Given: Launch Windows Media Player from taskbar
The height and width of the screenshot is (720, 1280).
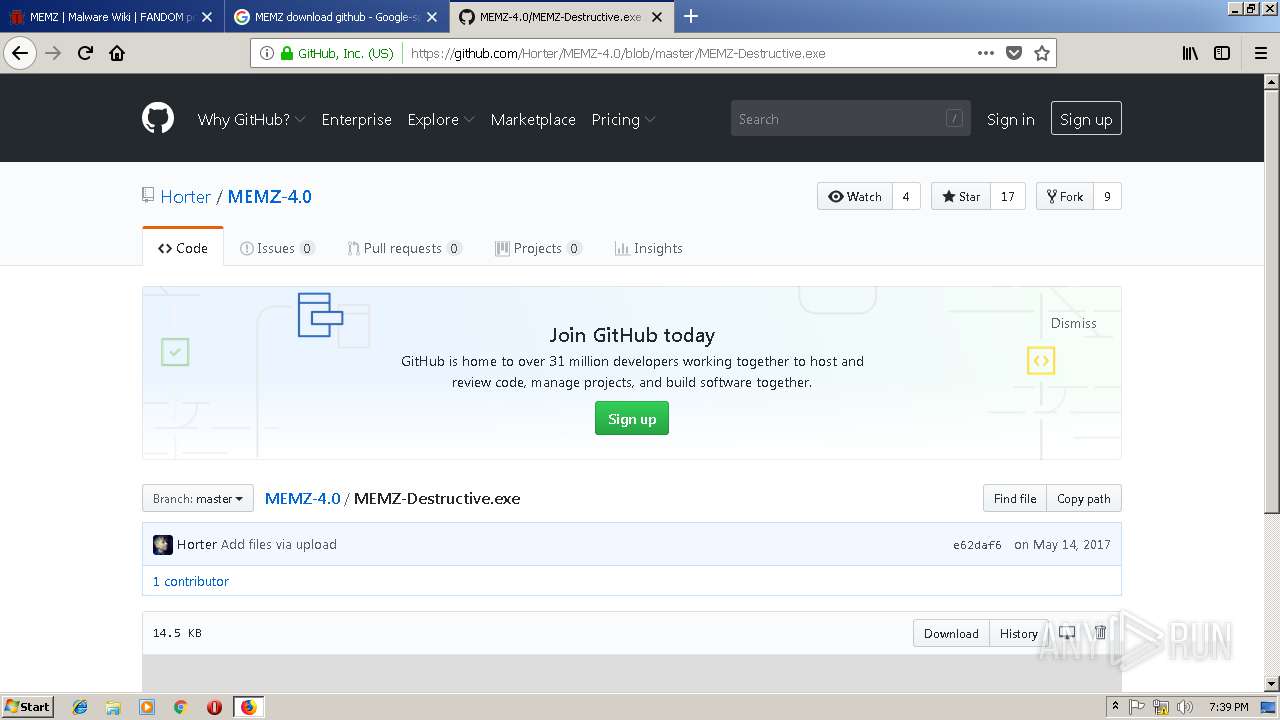Looking at the screenshot, I should coord(147,707).
